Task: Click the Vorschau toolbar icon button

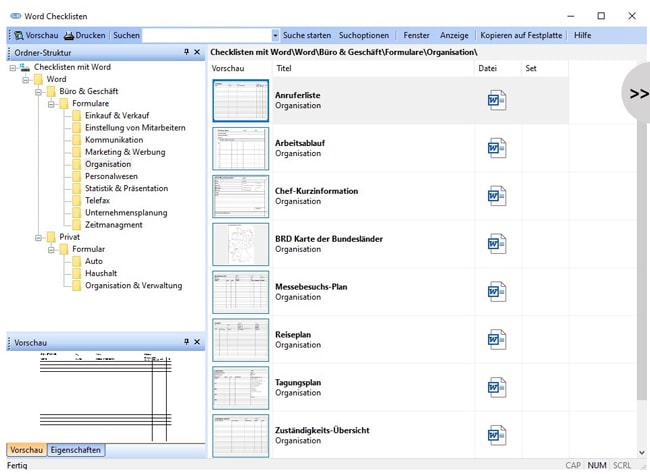Action: pyautogui.click(x=34, y=35)
